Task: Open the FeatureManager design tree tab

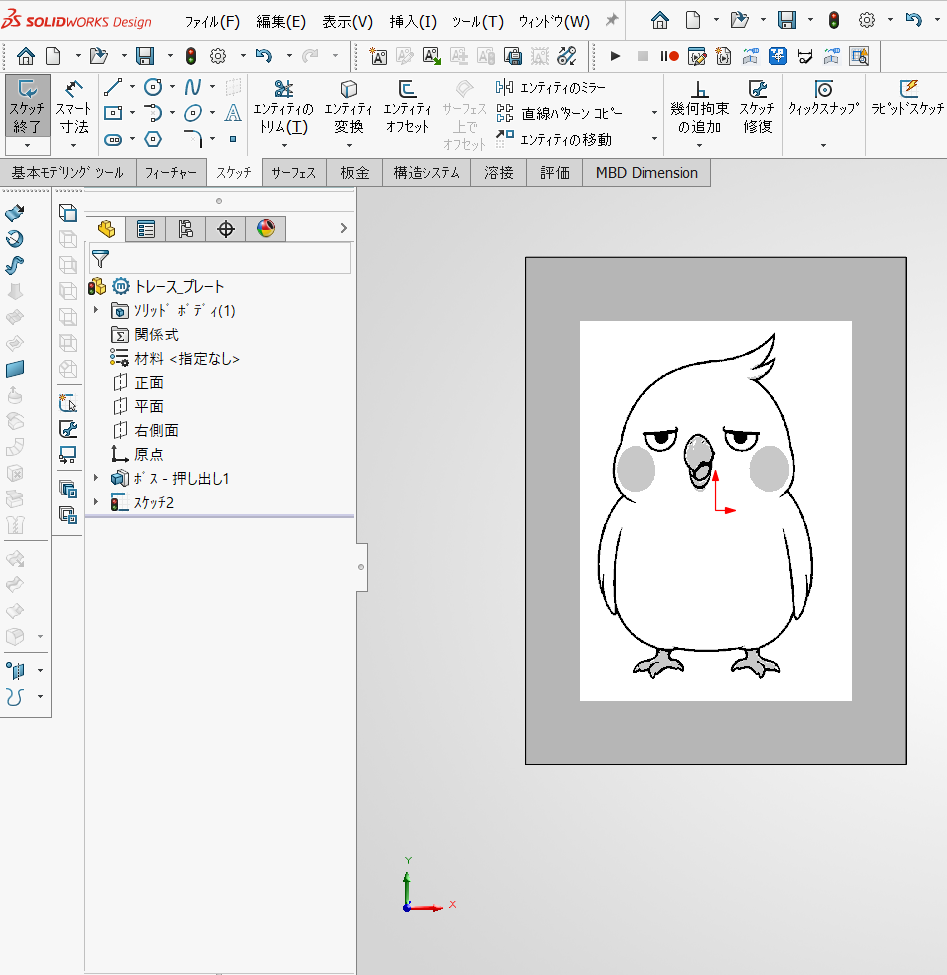Action: [106, 229]
